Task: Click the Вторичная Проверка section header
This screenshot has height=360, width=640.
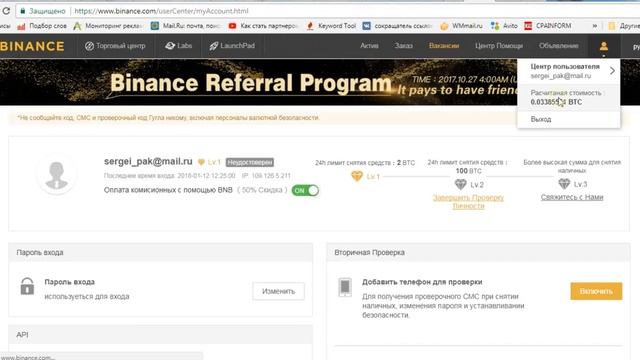Action: click(x=478, y=252)
